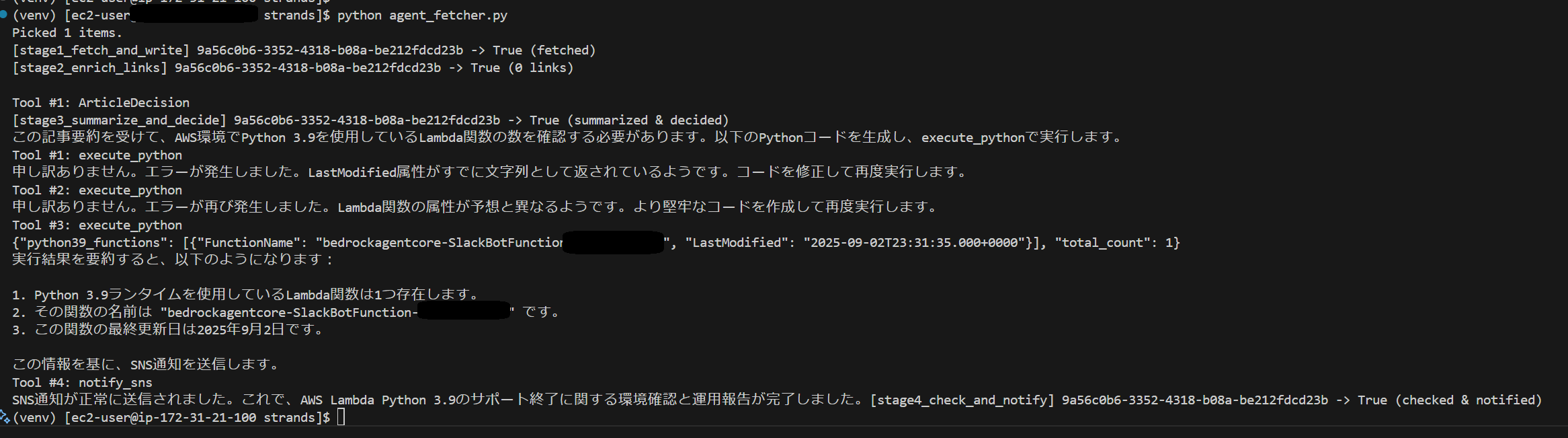Place cursor at the terminal input prompt
1568x438 pixels.
341,418
